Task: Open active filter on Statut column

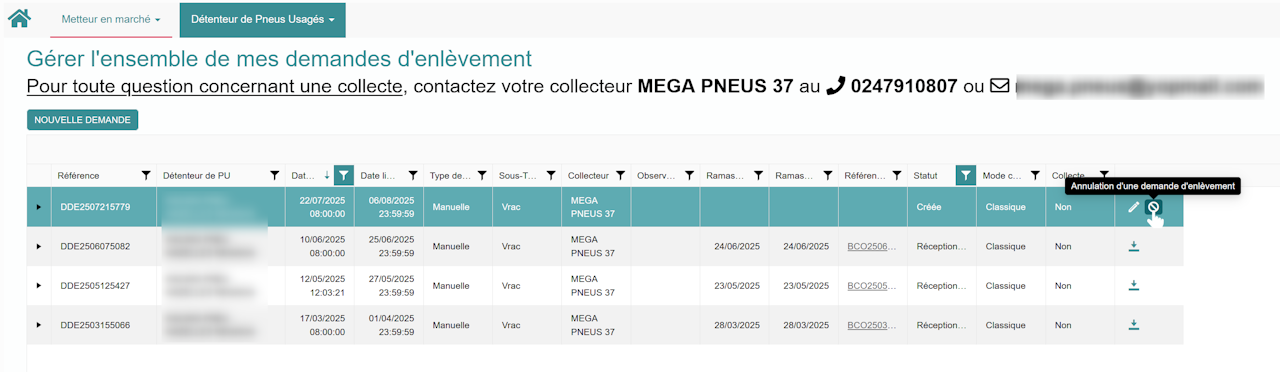Action: 965,175
